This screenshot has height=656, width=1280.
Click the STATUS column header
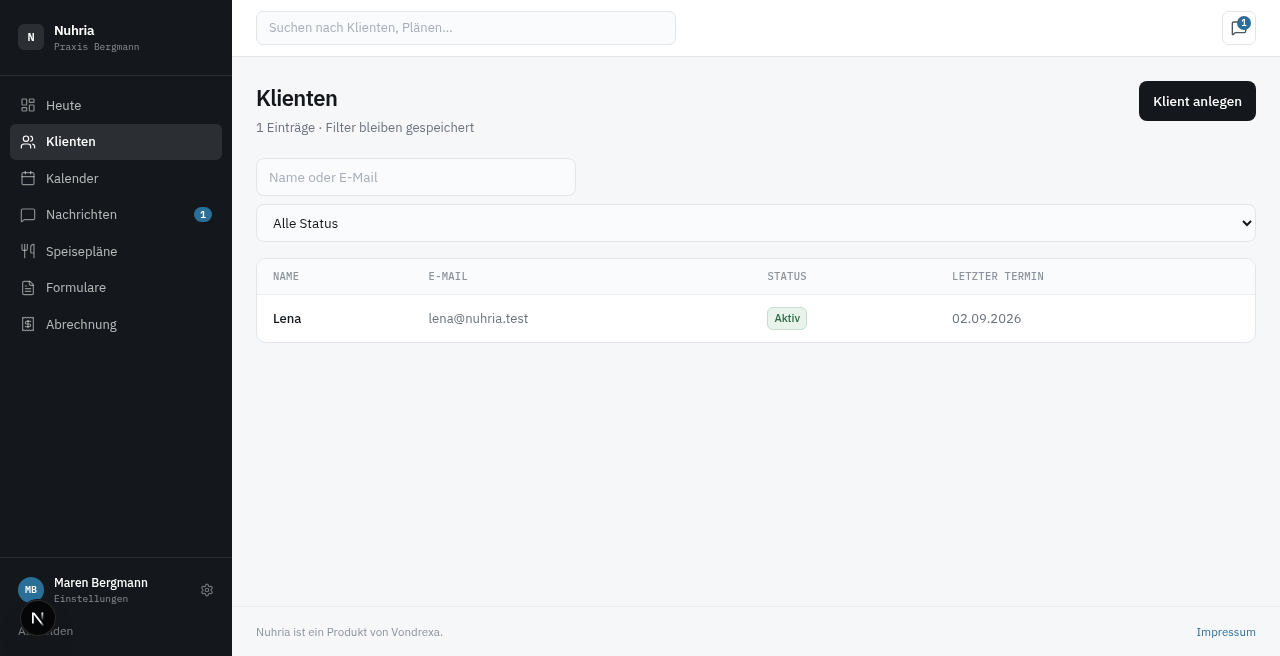(x=787, y=277)
